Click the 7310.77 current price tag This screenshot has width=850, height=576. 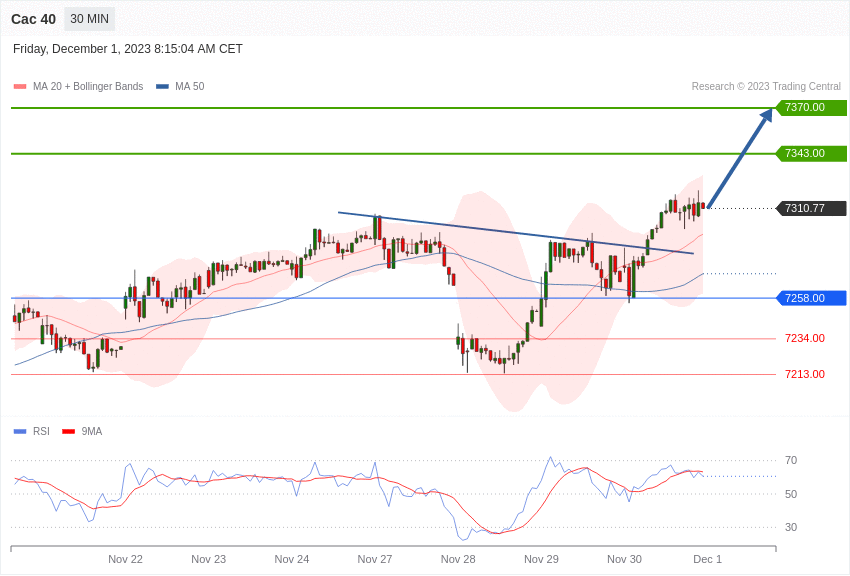coord(812,208)
